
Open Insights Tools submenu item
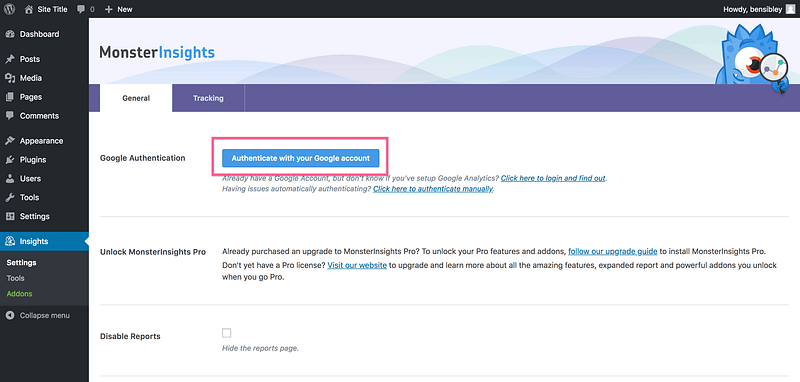(x=15, y=278)
